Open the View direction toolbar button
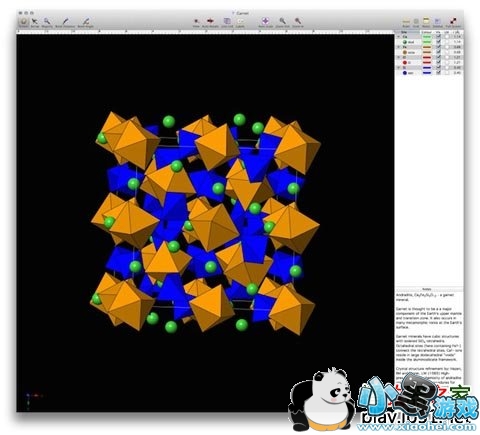Image resolution: width=480 pixels, height=435 pixels. 196,23
